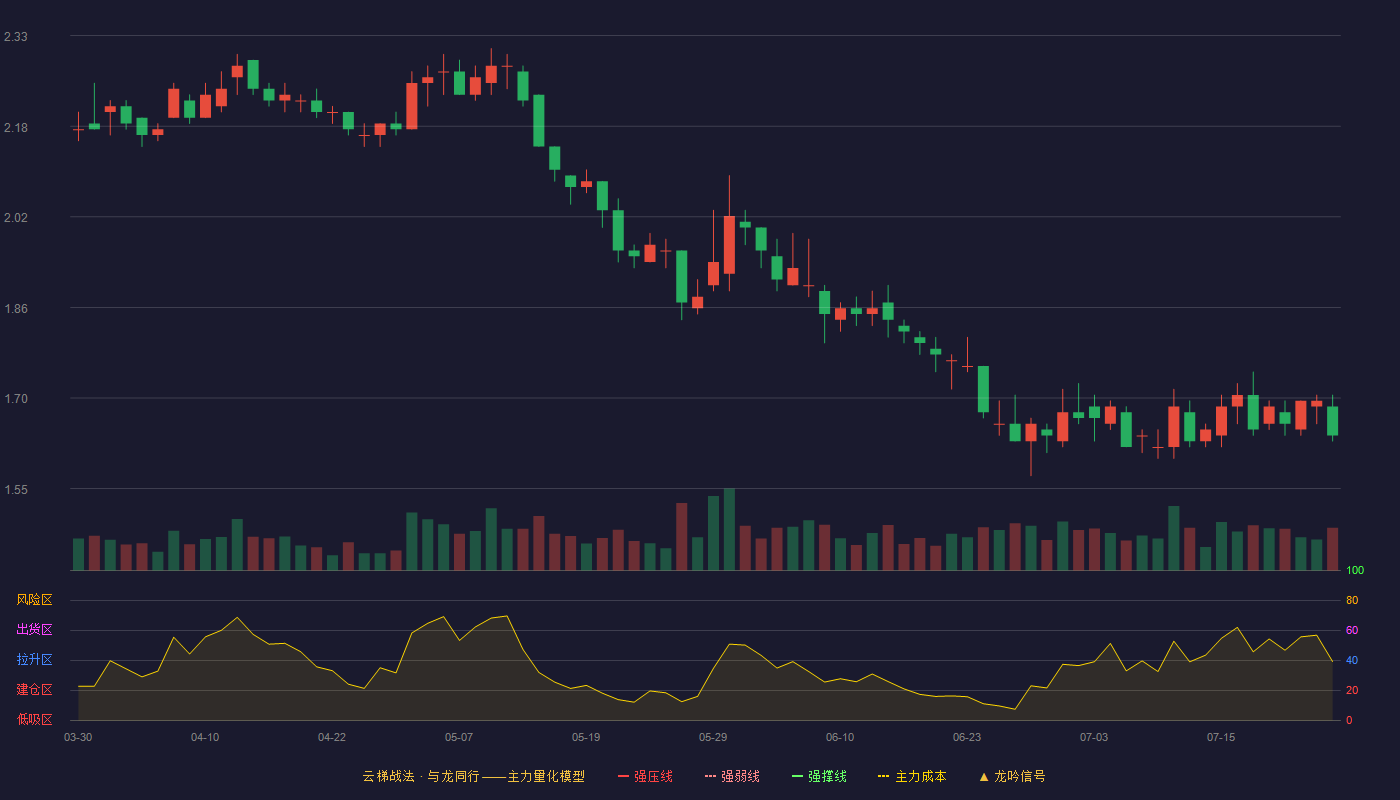Click the blue 40 indicator axis value
Image resolution: width=1400 pixels, height=800 pixels.
click(1352, 661)
